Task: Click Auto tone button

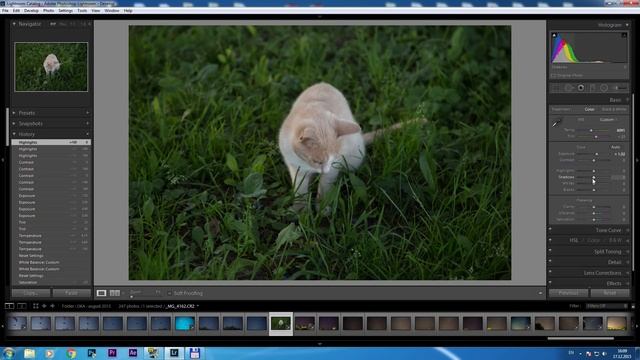Action: click(x=616, y=147)
